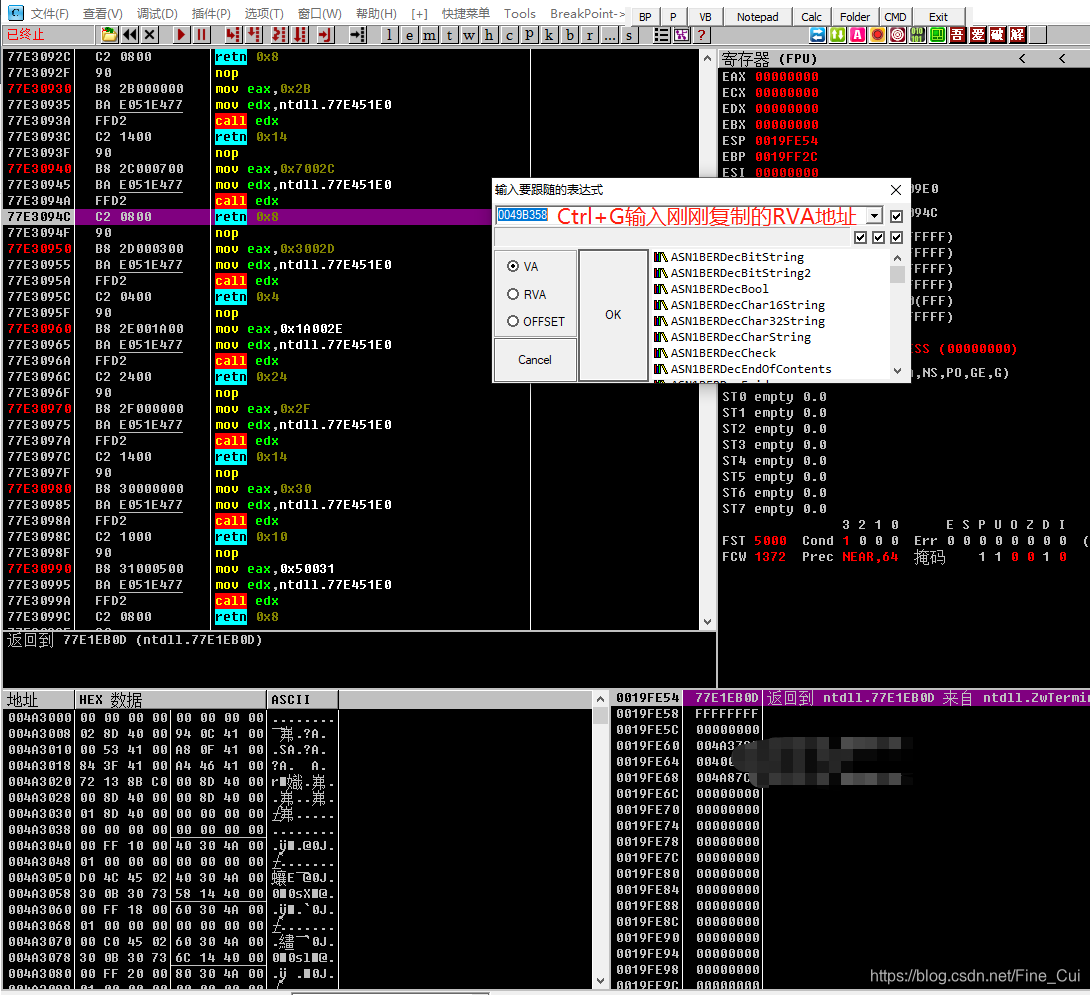Open the Log window with 'l' button
Viewport: 1090px width, 995px height.
point(389,35)
